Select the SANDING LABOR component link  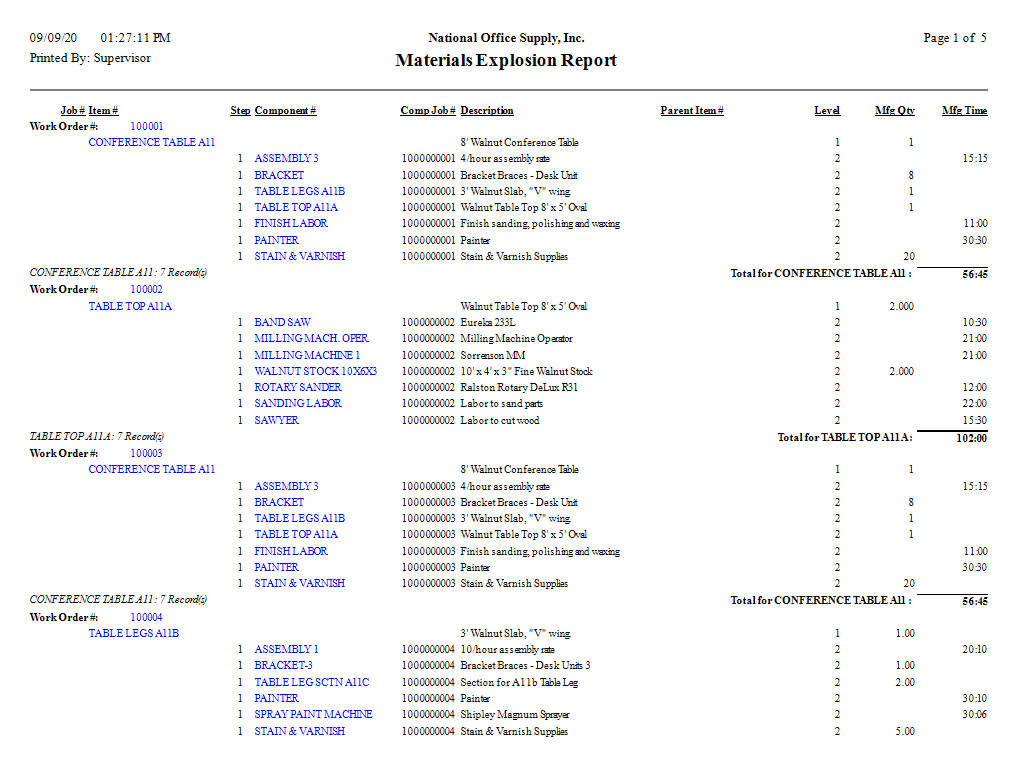click(297, 404)
